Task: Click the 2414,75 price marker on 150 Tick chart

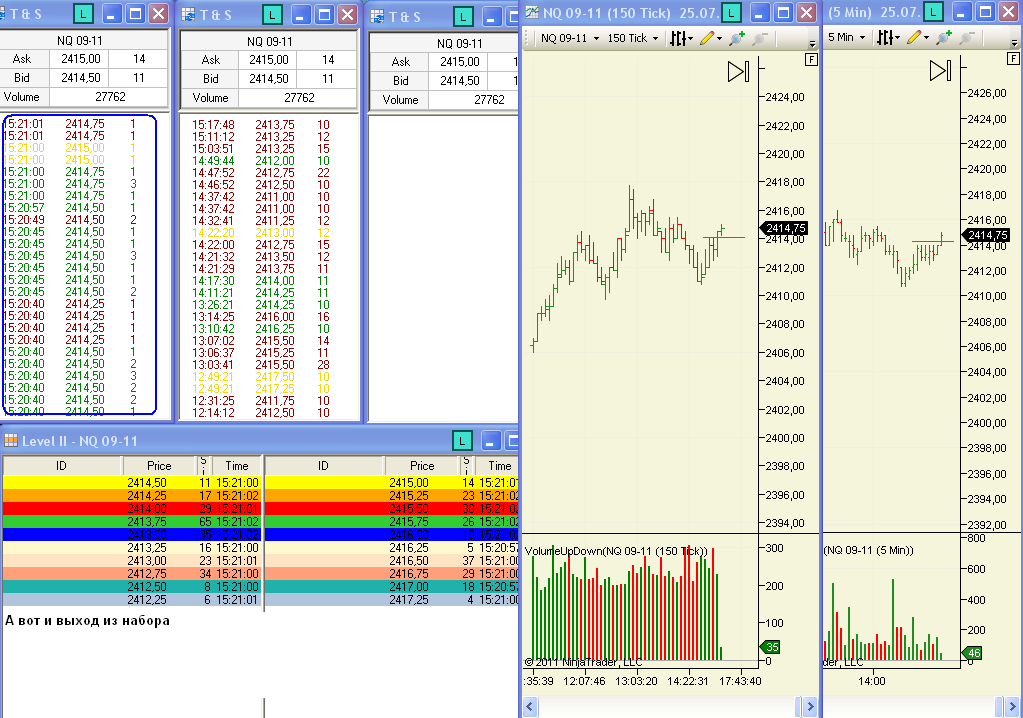Action: pyautogui.click(x=785, y=228)
